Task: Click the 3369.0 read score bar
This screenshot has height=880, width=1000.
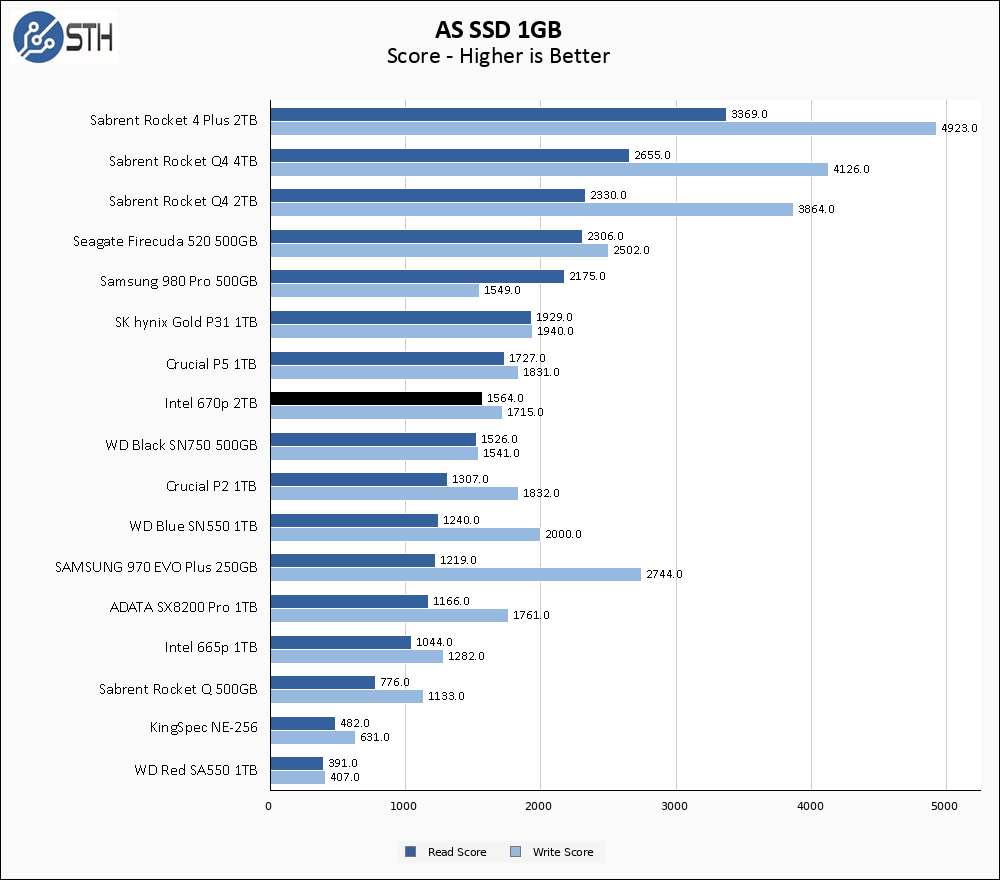Action: (x=499, y=114)
